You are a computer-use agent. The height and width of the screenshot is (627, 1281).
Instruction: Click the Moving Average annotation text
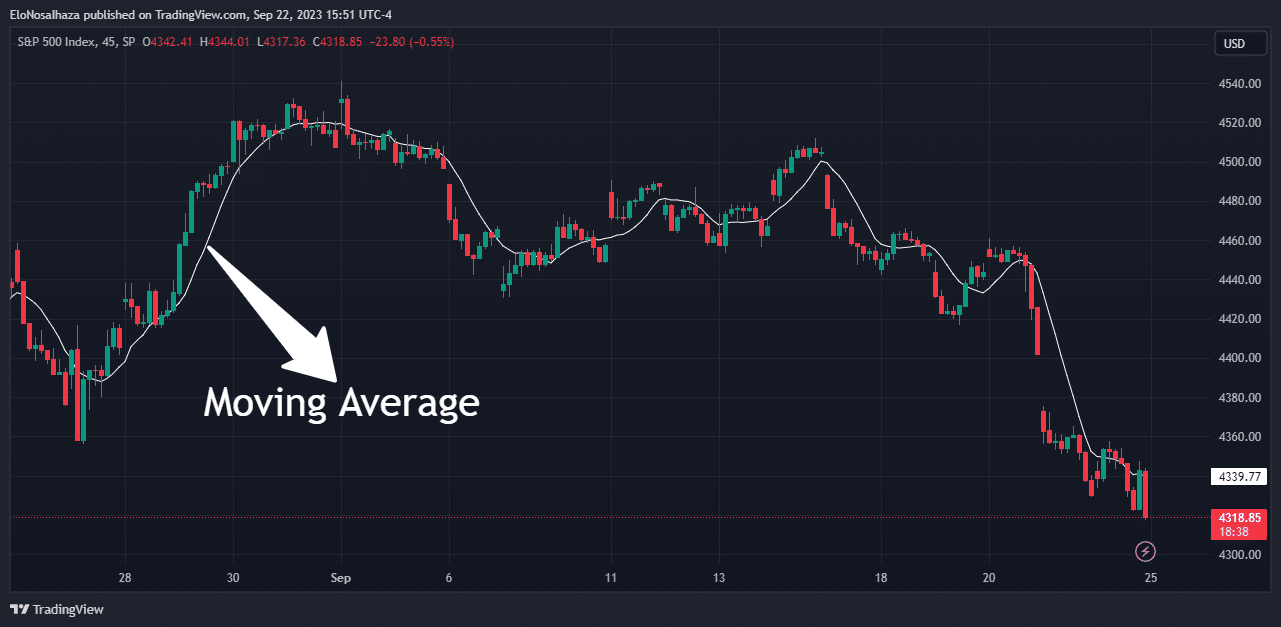(x=340, y=403)
